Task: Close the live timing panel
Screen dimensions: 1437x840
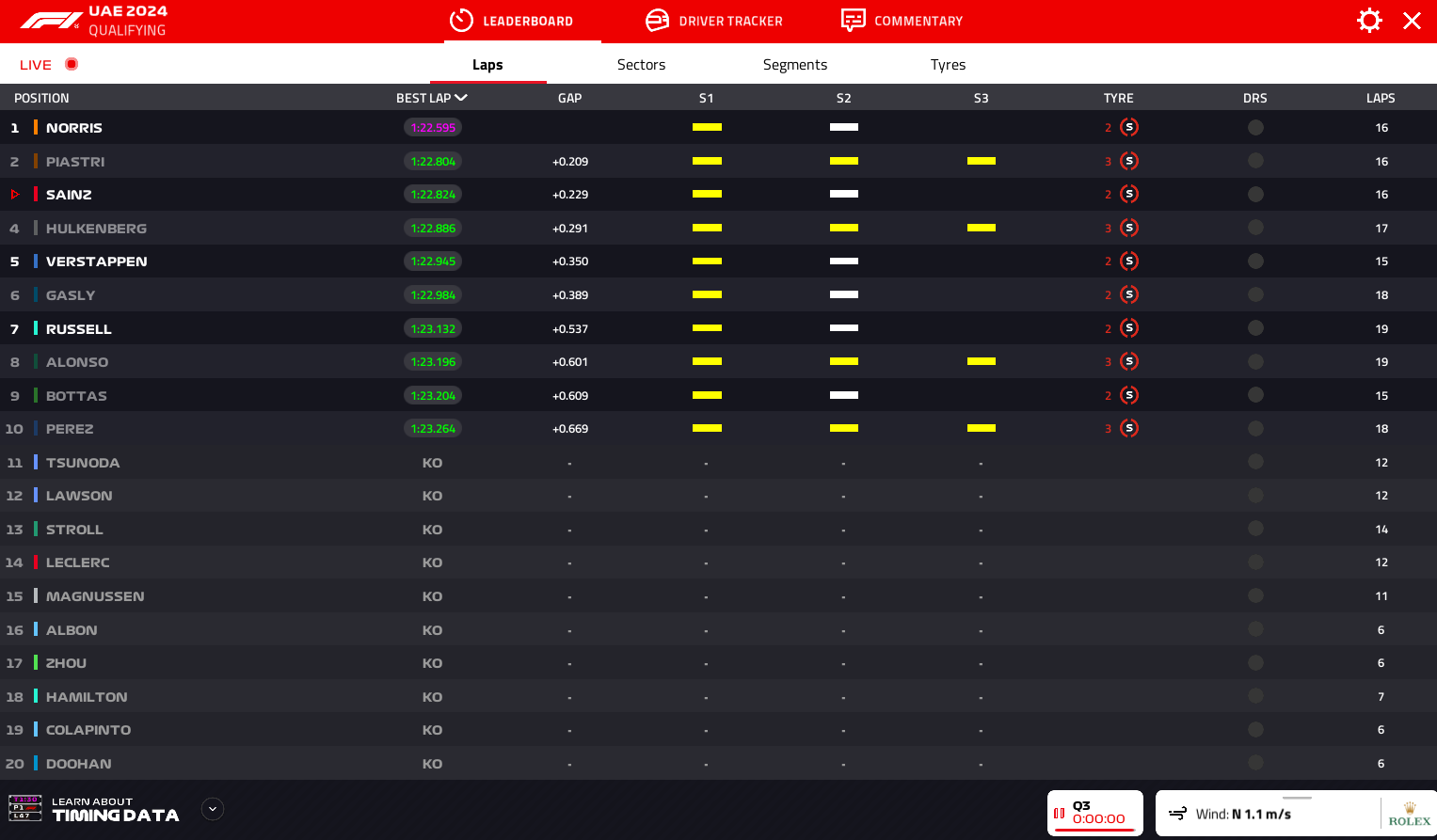Action: pos(1412,21)
